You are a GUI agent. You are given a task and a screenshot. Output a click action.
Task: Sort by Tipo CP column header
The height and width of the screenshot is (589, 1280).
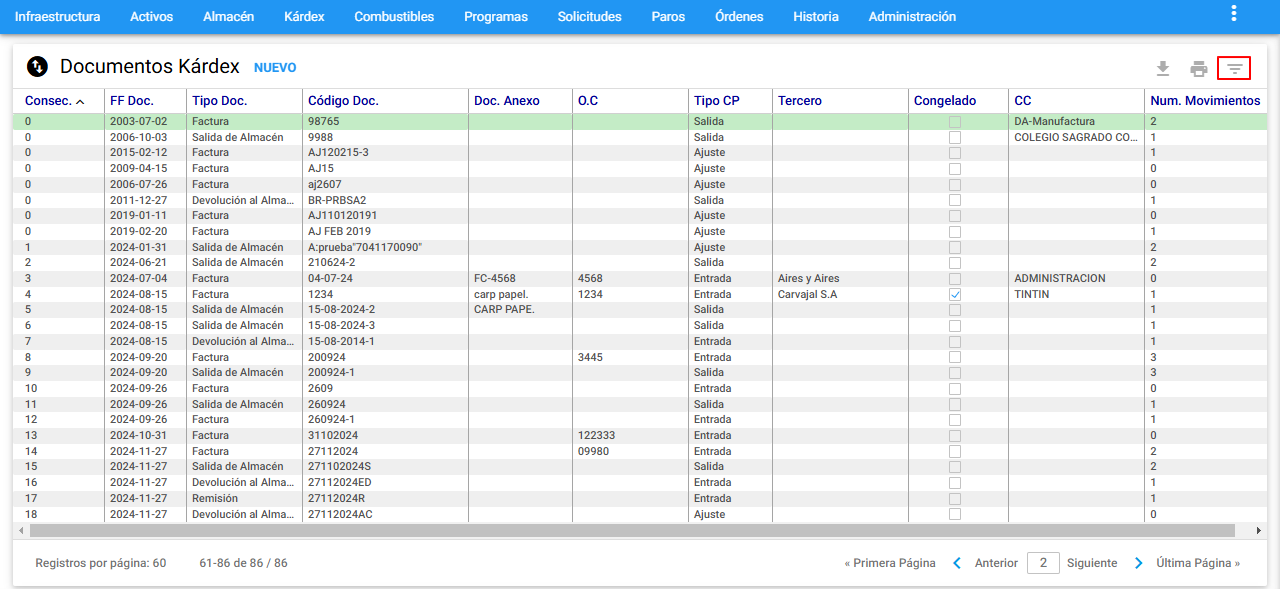tap(716, 101)
